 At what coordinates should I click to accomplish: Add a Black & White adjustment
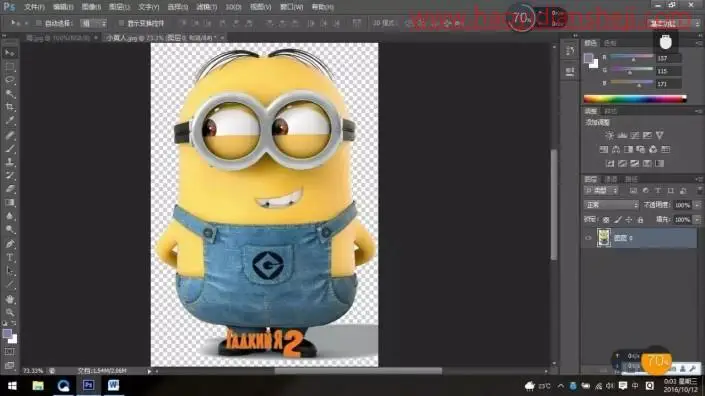click(629, 149)
